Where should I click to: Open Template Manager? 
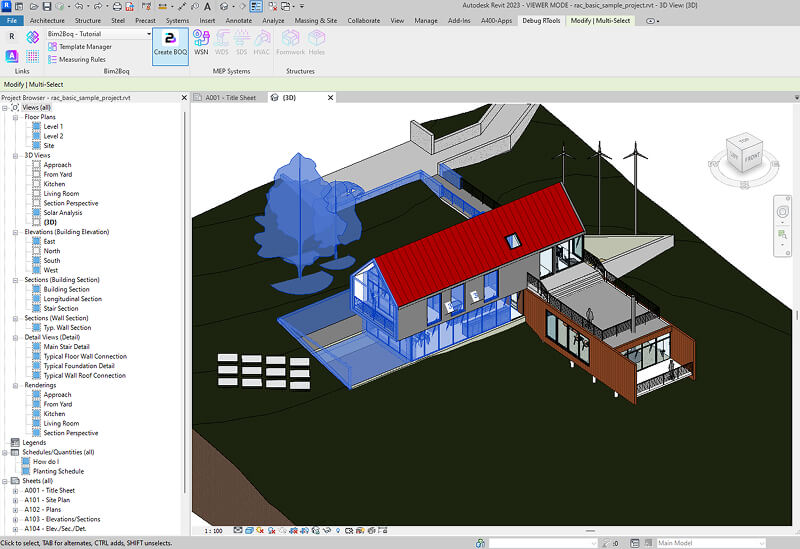point(85,47)
